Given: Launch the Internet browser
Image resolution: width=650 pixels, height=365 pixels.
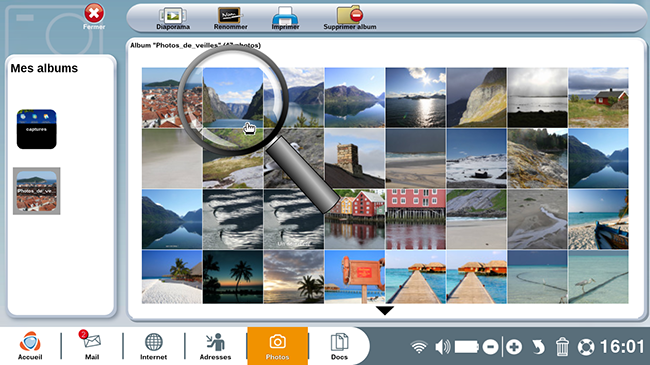Looking at the screenshot, I should [153, 346].
